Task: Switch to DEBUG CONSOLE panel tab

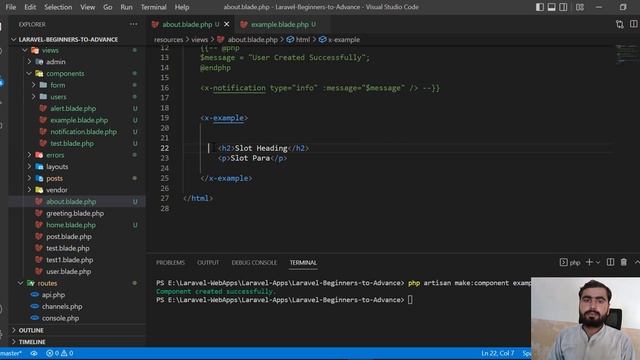Action: (254, 262)
